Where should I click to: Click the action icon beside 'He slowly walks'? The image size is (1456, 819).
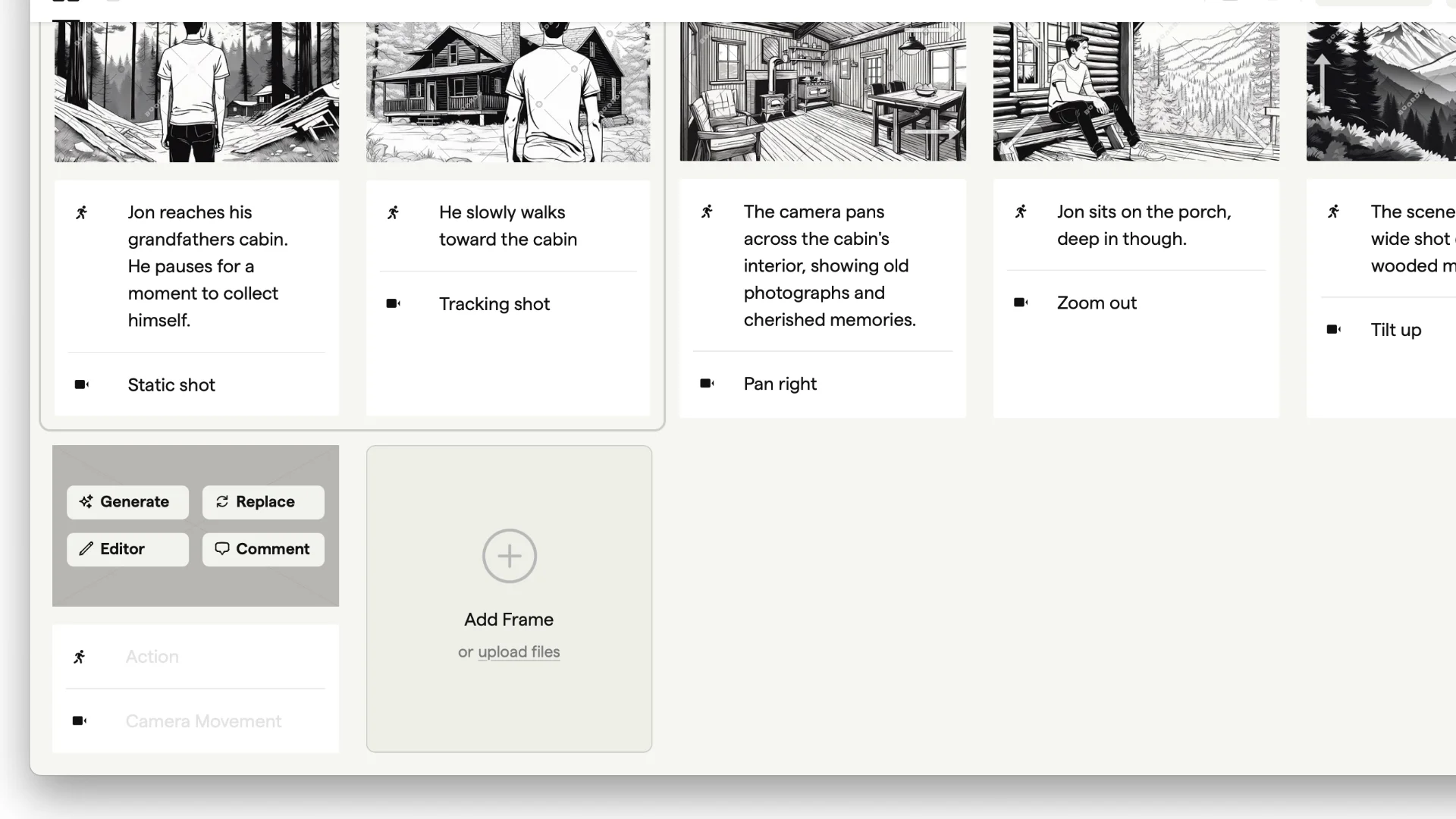[393, 213]
